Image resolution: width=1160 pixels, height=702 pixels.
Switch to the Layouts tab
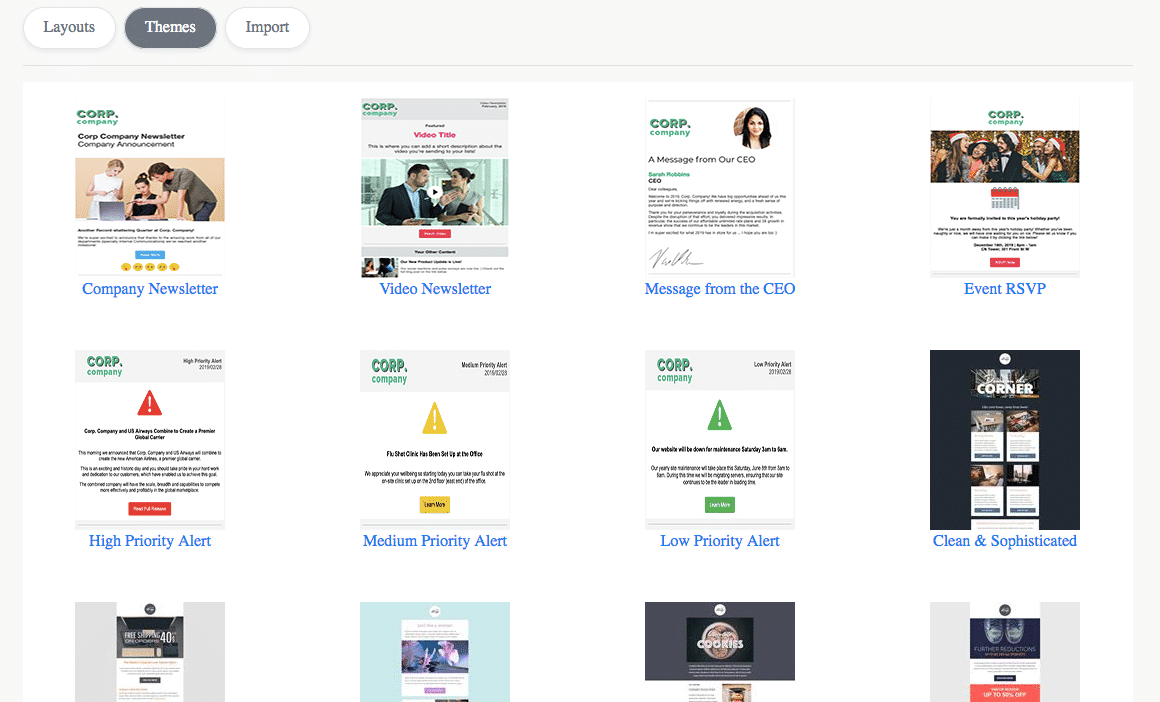point(69,28)
